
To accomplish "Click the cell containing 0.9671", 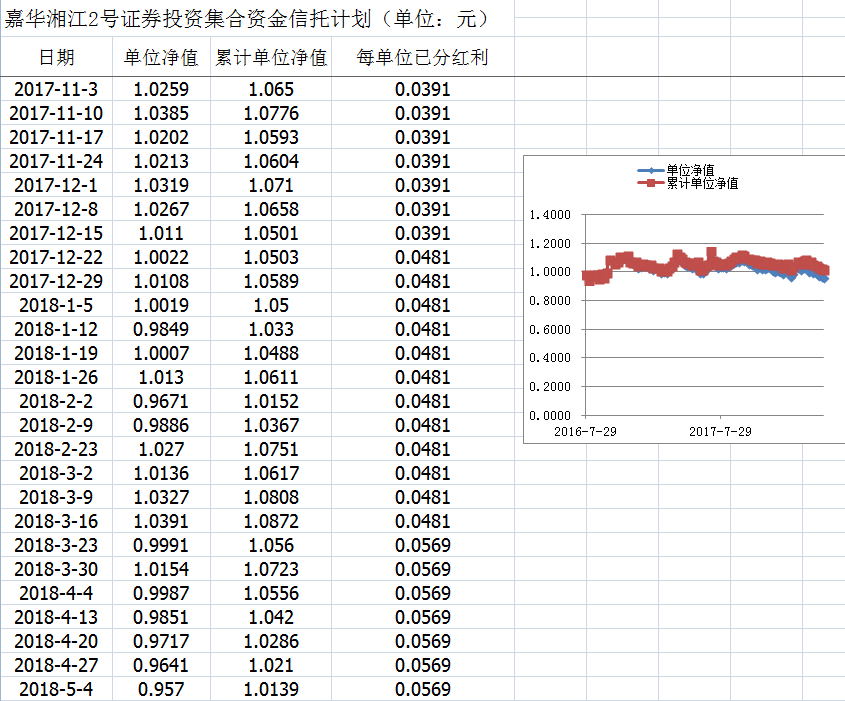I will (x=161, y=401).
